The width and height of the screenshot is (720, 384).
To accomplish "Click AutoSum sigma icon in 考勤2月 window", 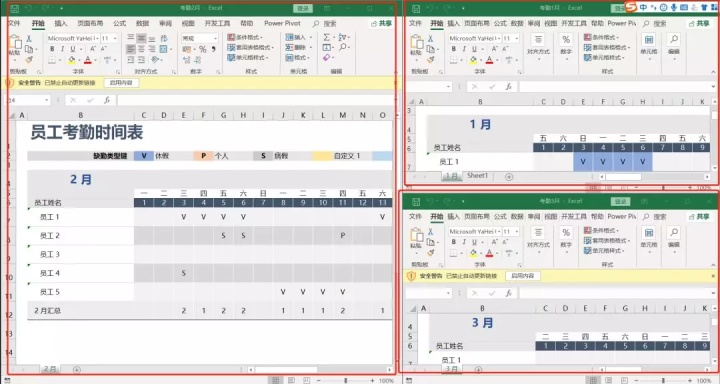I will coord(326,37).
